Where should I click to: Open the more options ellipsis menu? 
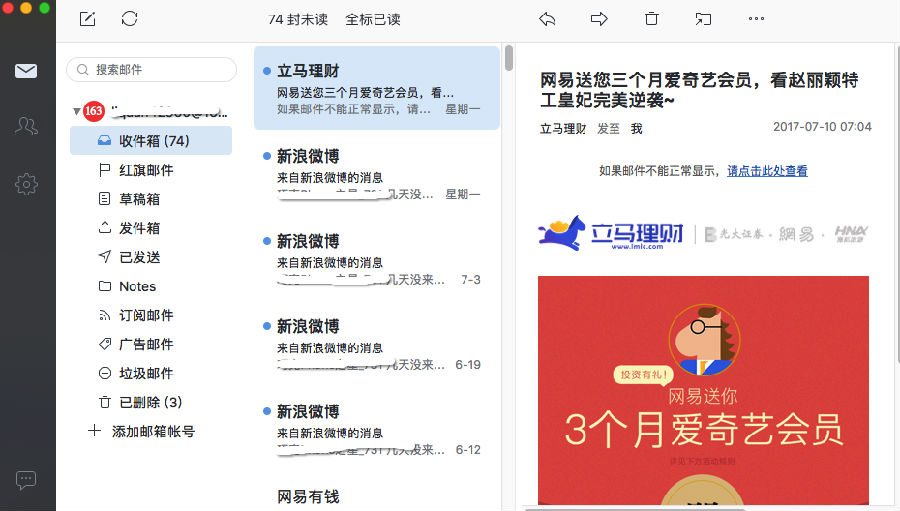(756, 19)
